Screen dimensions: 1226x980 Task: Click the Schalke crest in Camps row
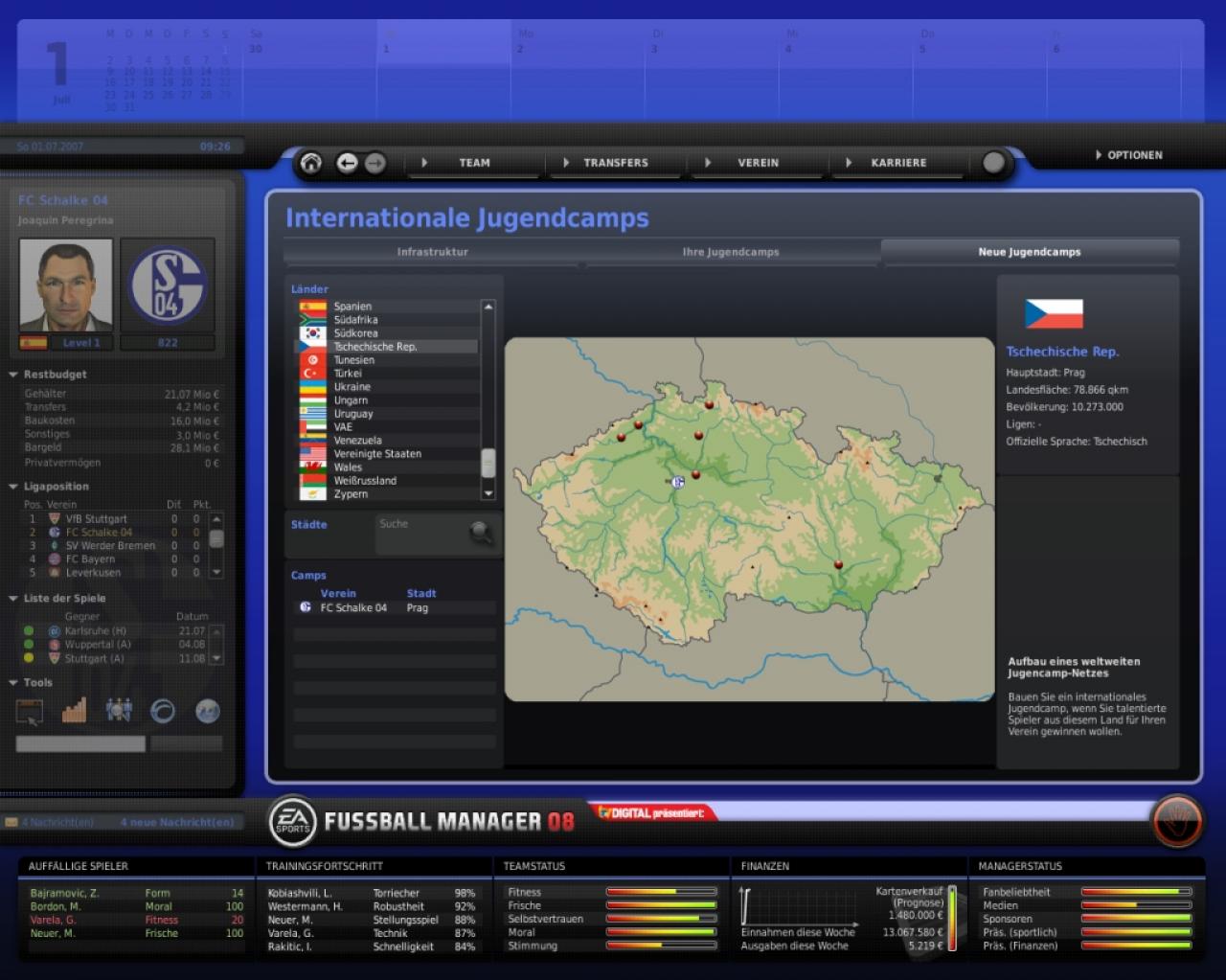coord(306,607)
